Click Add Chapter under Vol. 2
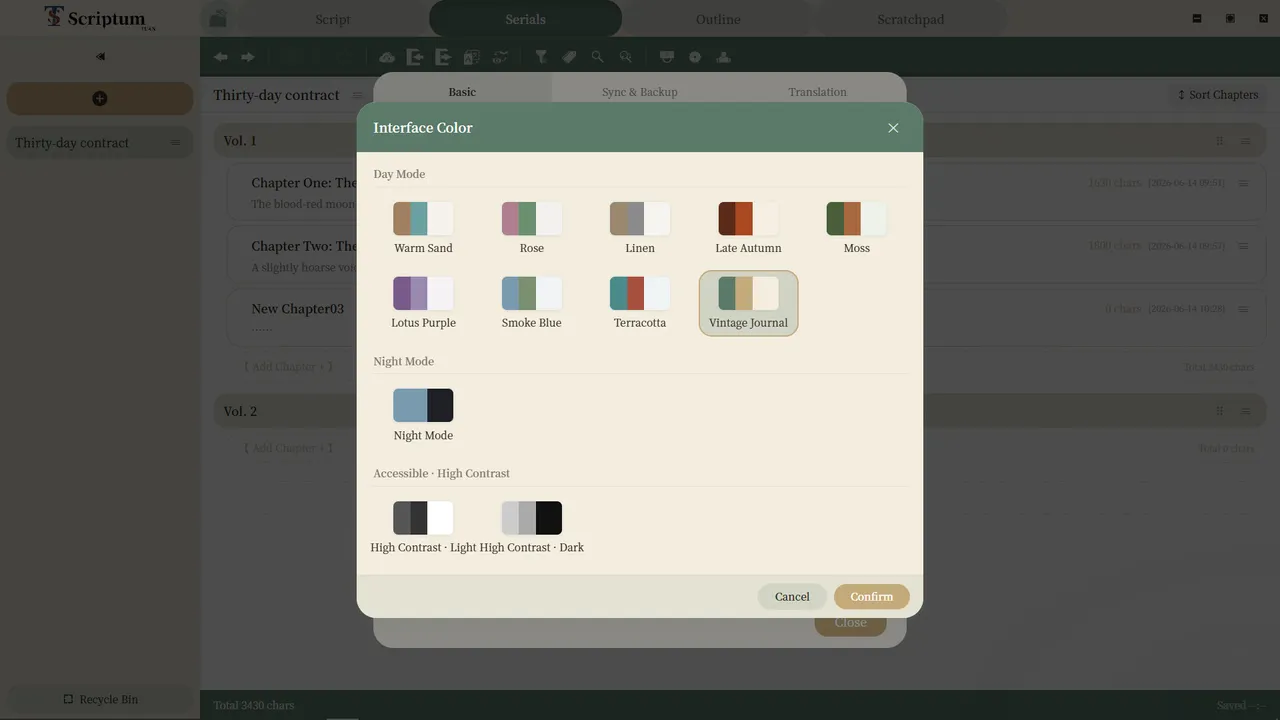The width and height of the screenshot is (1280, 720). click(288, 448)
